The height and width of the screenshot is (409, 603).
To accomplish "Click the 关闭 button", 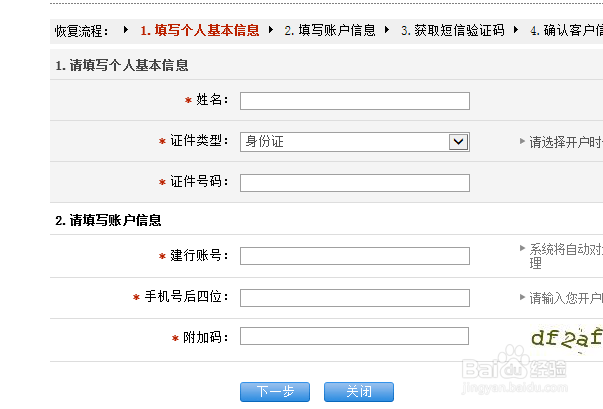I will [359, 392].
